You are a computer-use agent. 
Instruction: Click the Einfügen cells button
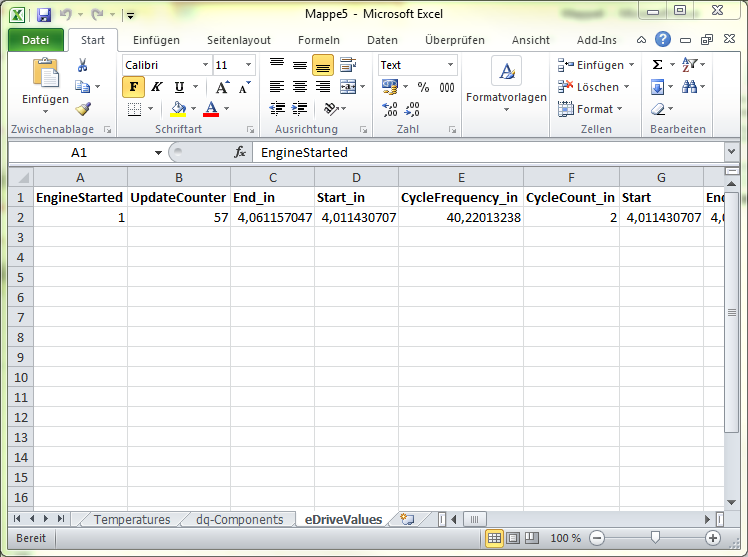pyautogui.click(x=596, y=65)
